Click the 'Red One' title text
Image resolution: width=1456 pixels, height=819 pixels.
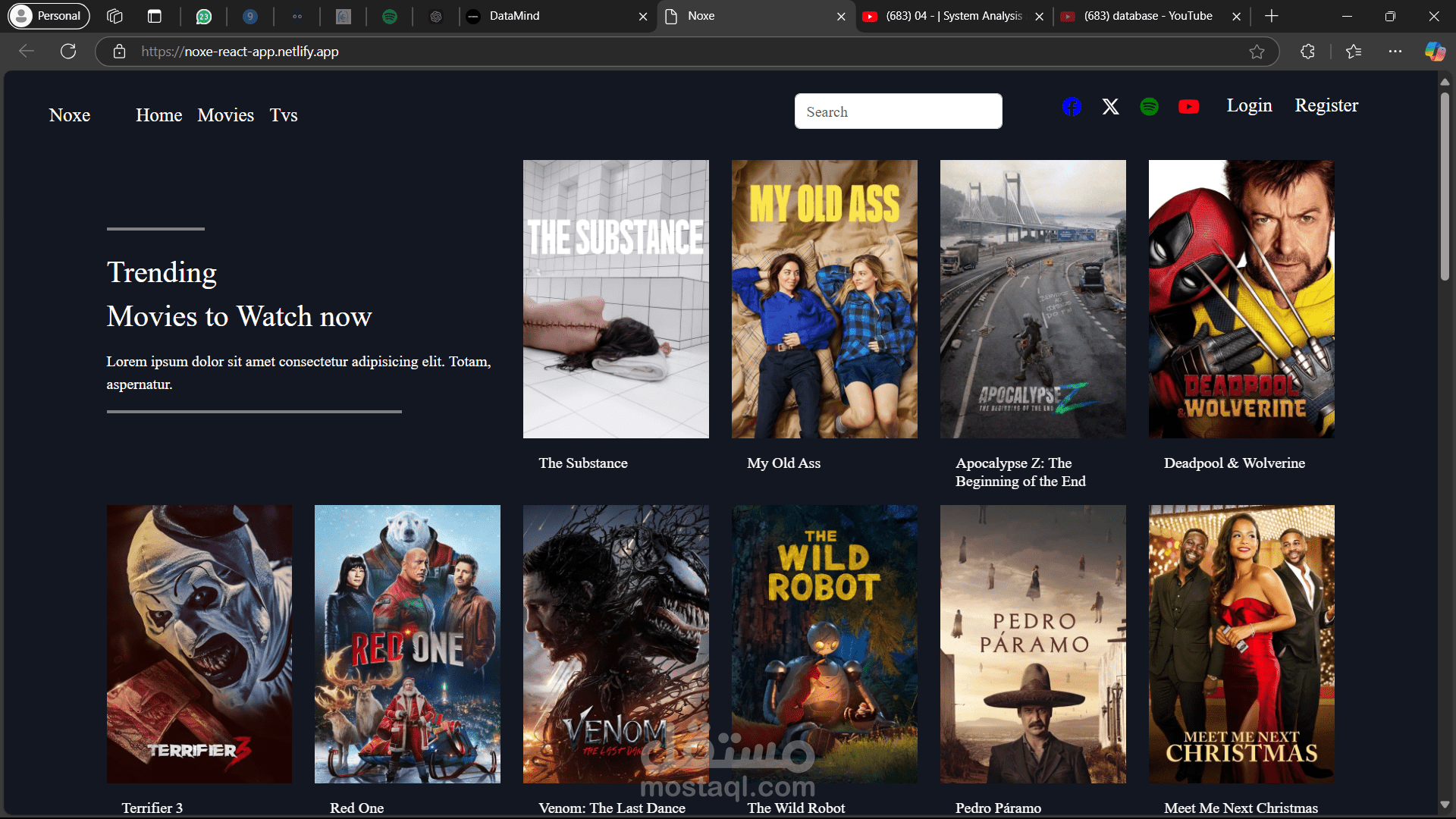(x=356, y=808)
